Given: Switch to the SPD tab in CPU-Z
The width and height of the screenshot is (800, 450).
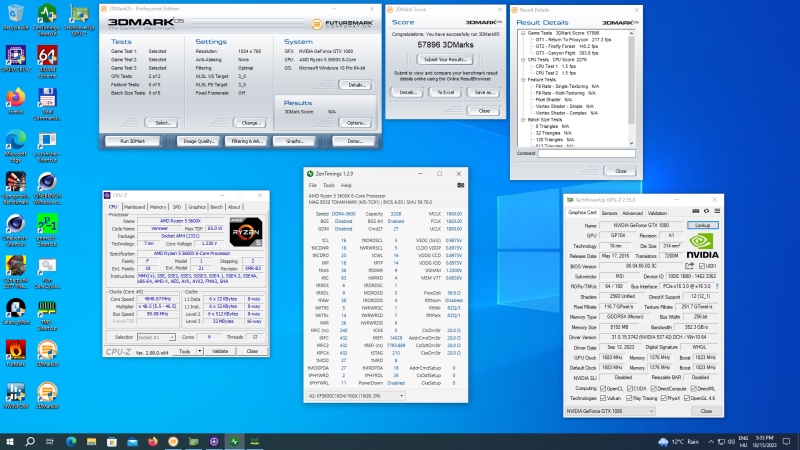Looking at the screenshot, I should (x=177, y=207).
